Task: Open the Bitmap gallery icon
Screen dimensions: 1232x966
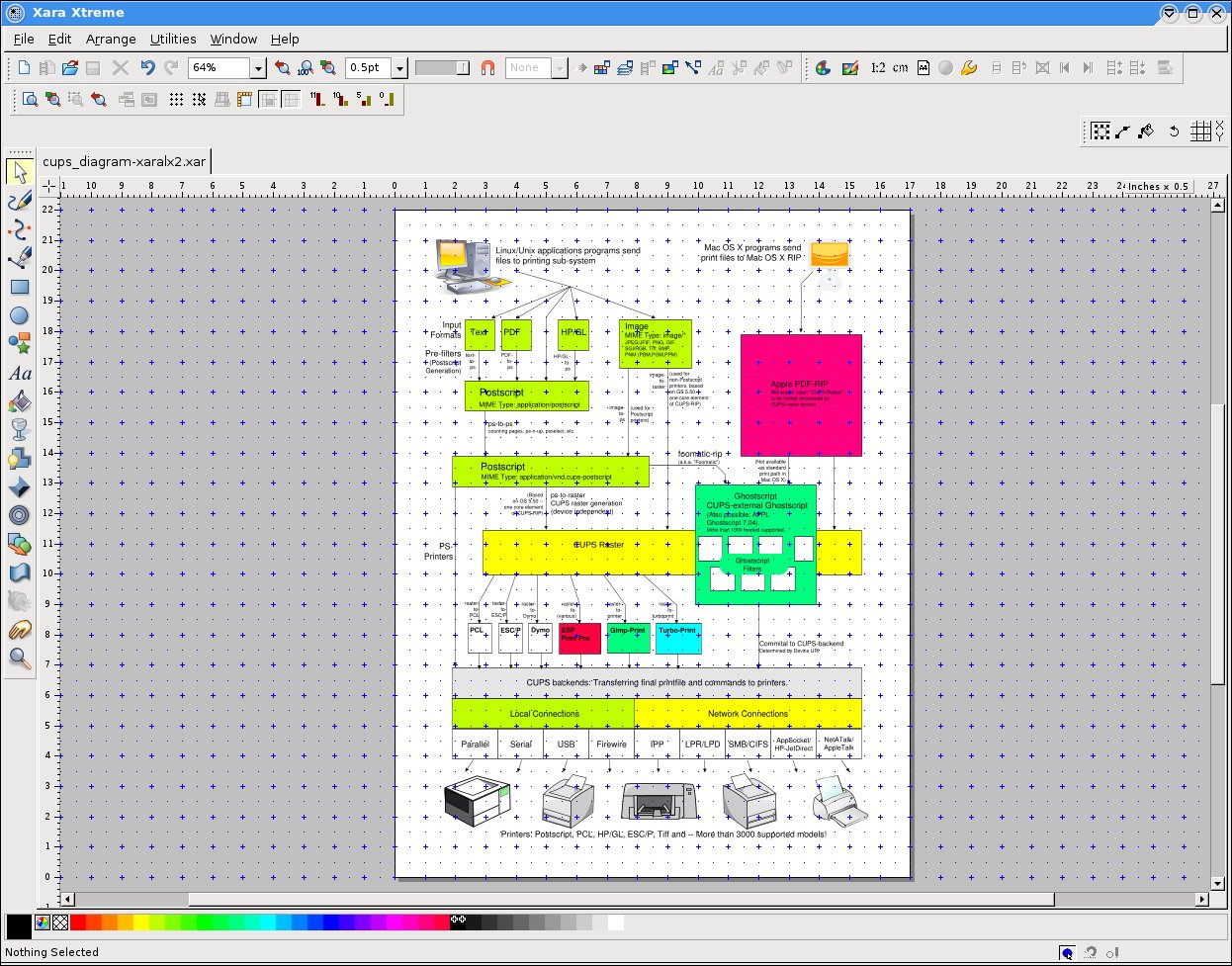Action: (669, 68)
